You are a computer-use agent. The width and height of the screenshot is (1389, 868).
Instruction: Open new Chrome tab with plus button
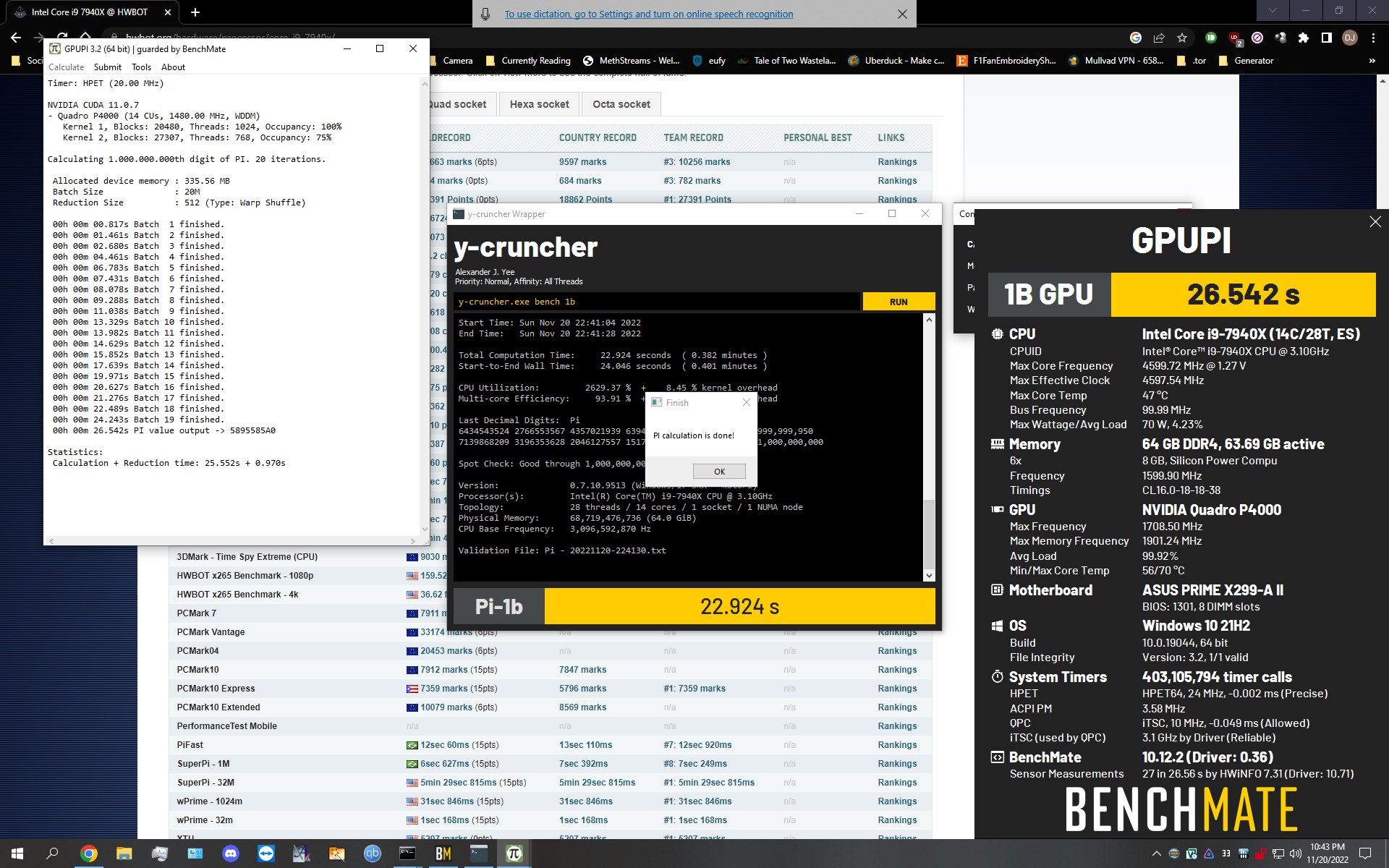point(195,12)
